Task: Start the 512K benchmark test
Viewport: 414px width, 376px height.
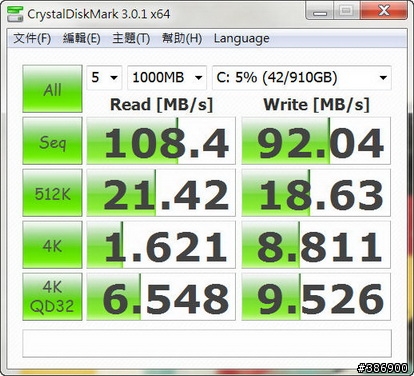Action: click(x=52, y=193)
